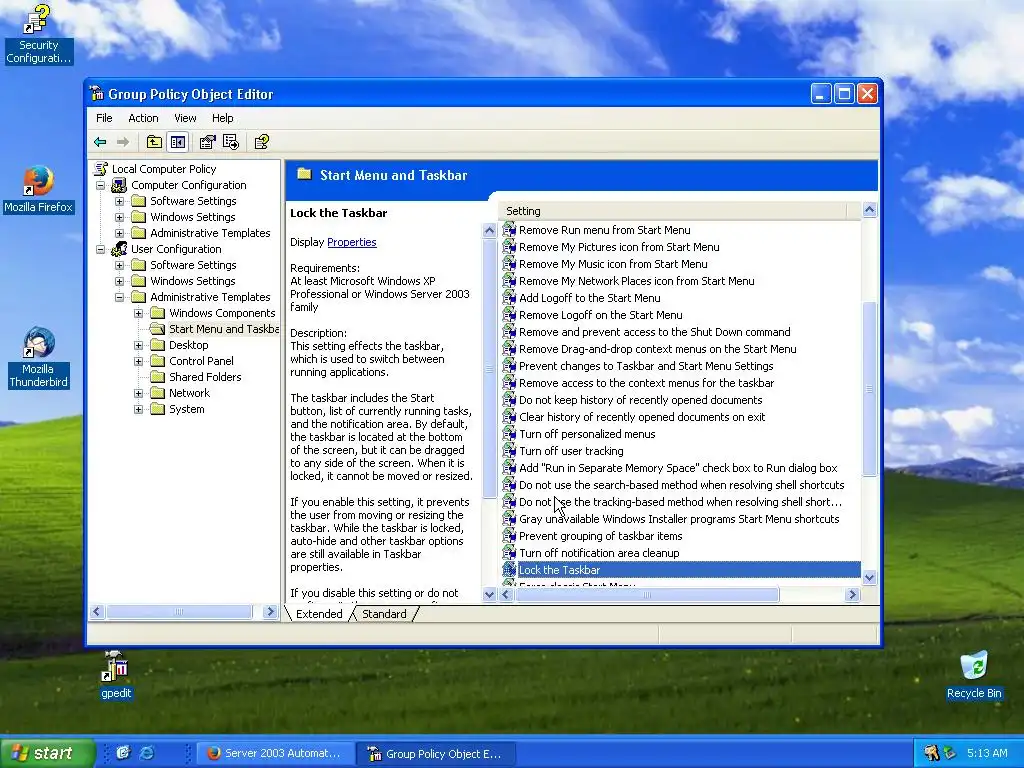Switch to the Extended tab
This screenshot has width=1024, height=768.
pyautogui.click(x=319, y=614)
